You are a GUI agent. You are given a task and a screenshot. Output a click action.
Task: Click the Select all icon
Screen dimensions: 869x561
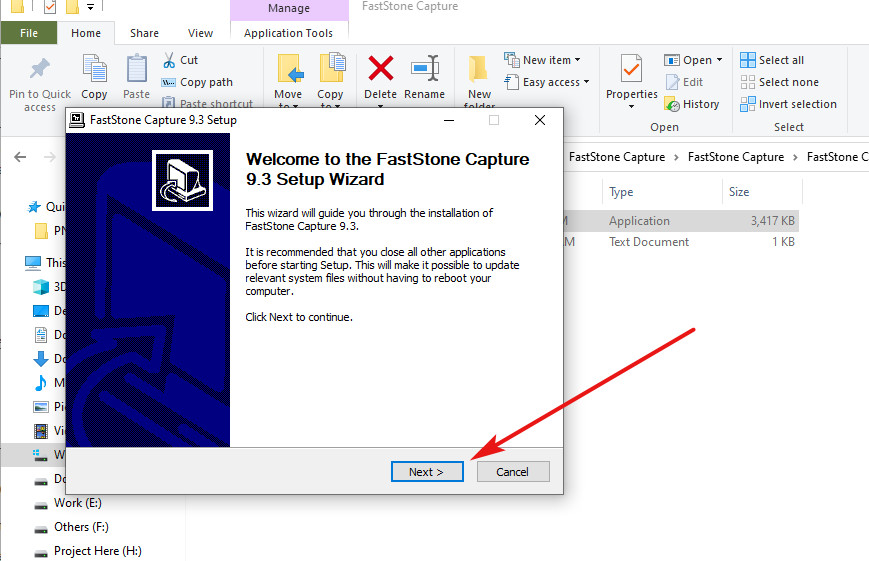coord(748,60)
